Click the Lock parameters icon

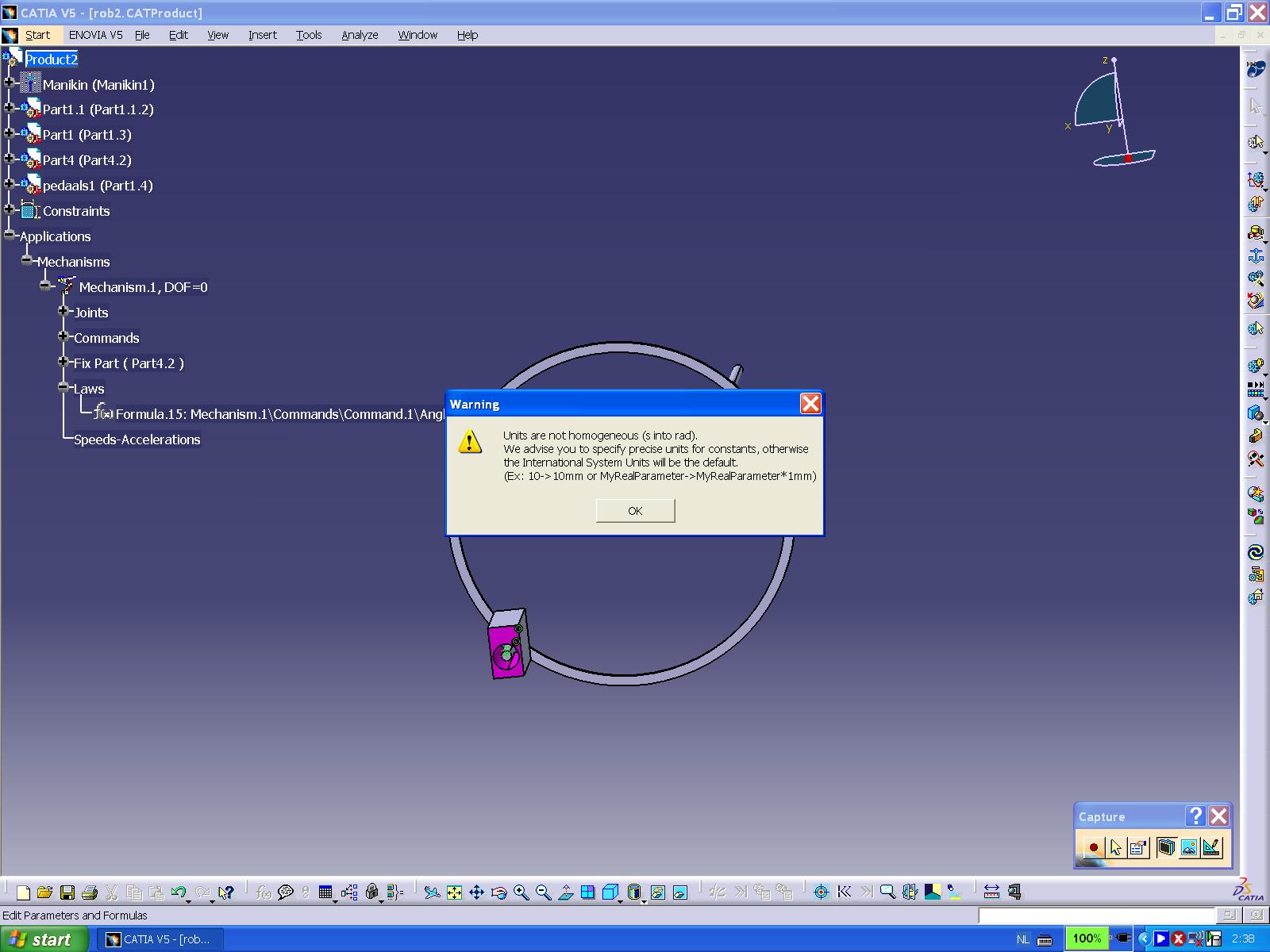(371, 892)
